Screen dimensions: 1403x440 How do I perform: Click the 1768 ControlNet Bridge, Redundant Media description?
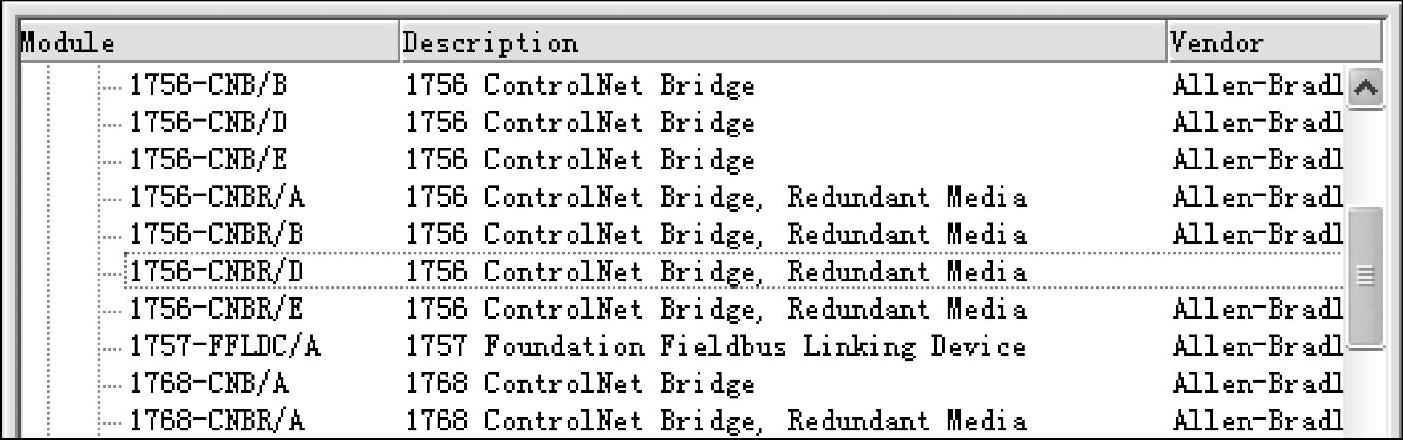(716, 421)
